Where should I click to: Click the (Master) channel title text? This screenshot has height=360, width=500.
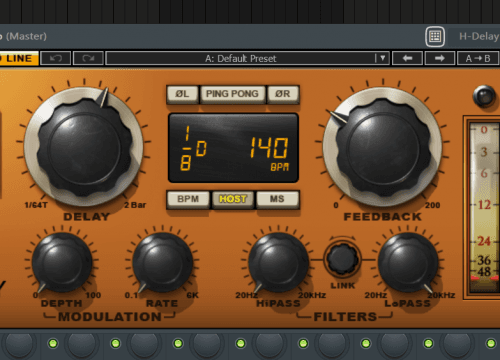point(26,36)
